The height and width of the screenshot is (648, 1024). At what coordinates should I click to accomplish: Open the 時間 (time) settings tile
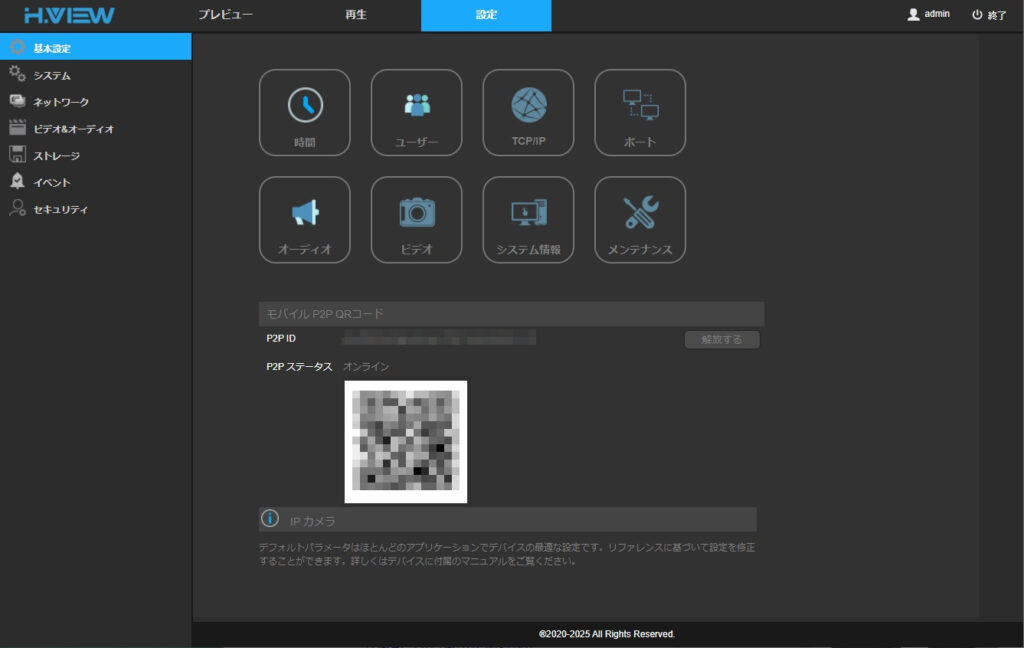(304, 112)
